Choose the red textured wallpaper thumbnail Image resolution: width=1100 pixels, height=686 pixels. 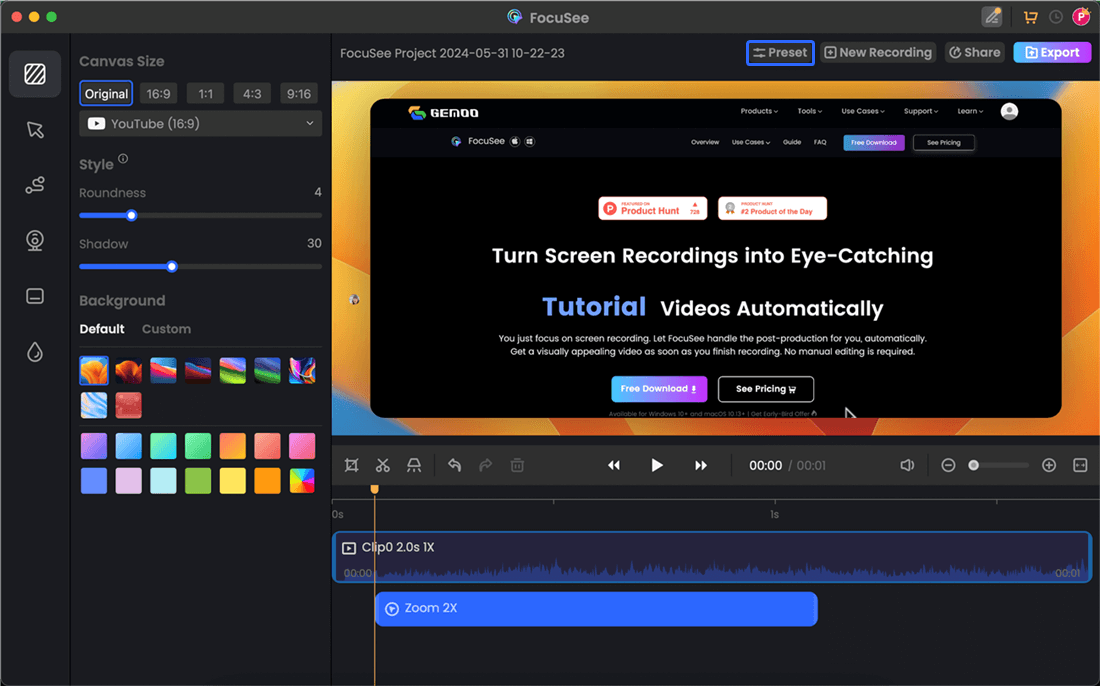128,405
